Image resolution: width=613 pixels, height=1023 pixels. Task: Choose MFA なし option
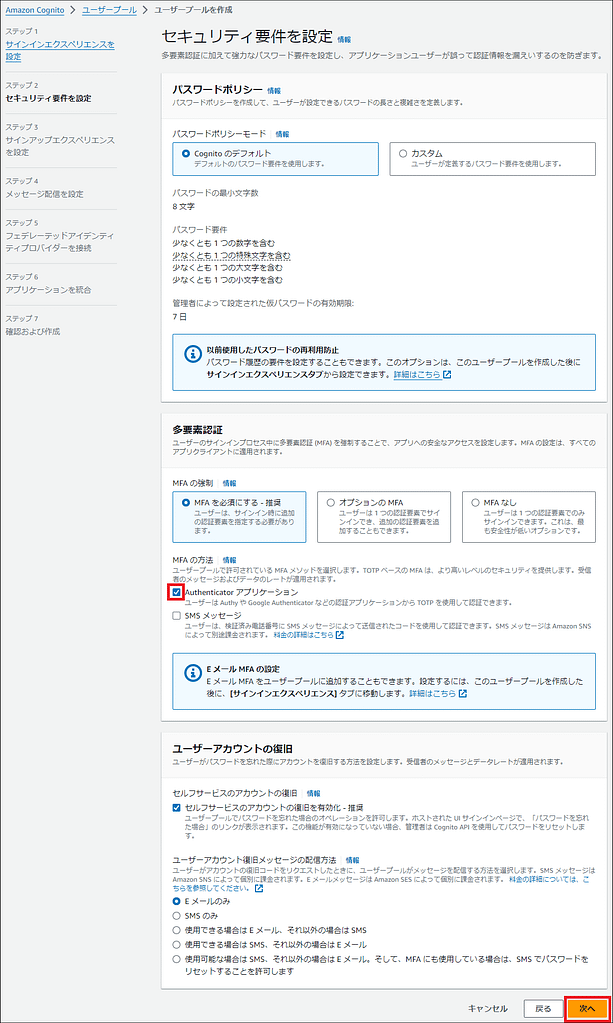coord(476,502)
